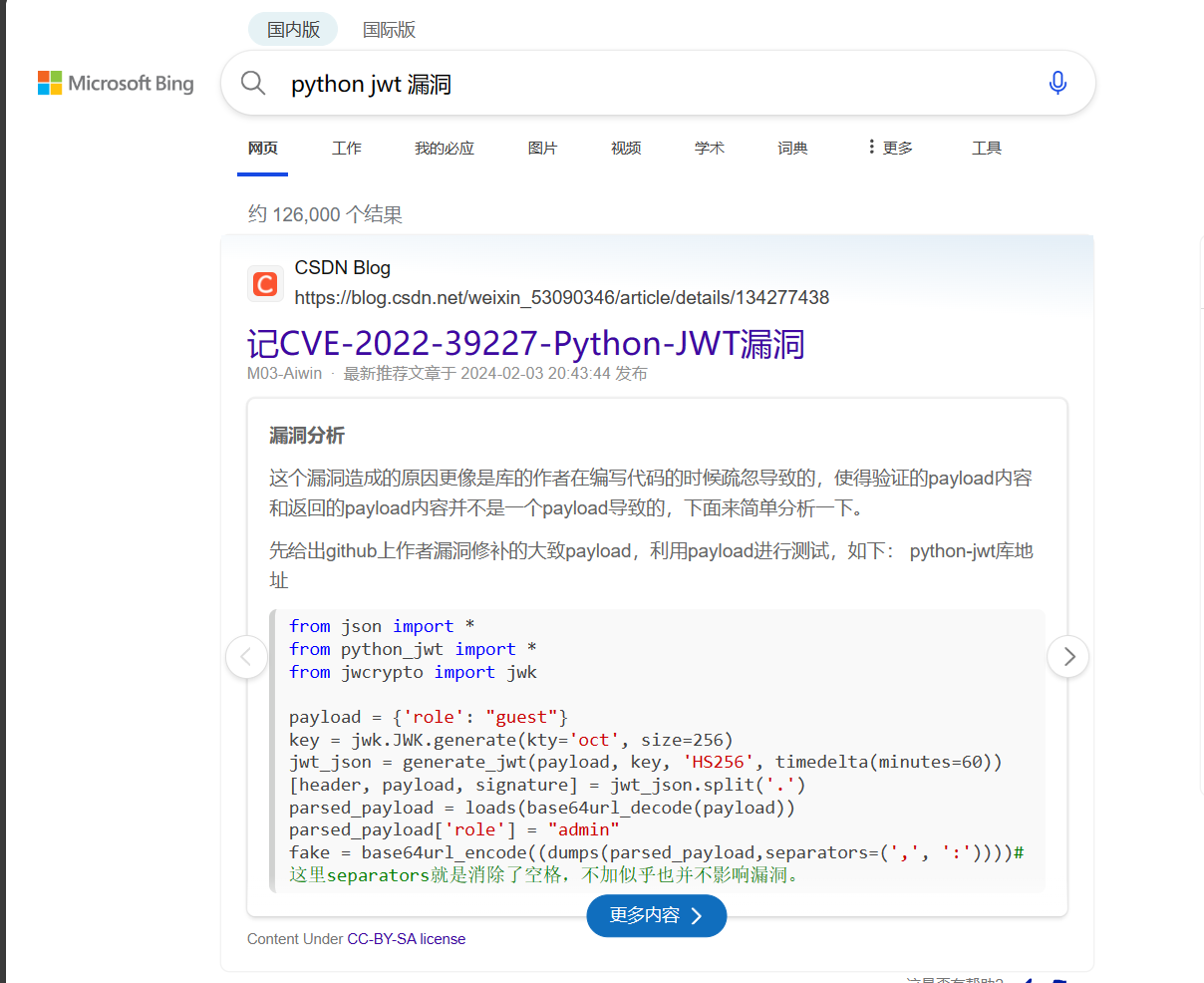
Task: Switch to 国内版 search mode
Action: click(293, 30)
